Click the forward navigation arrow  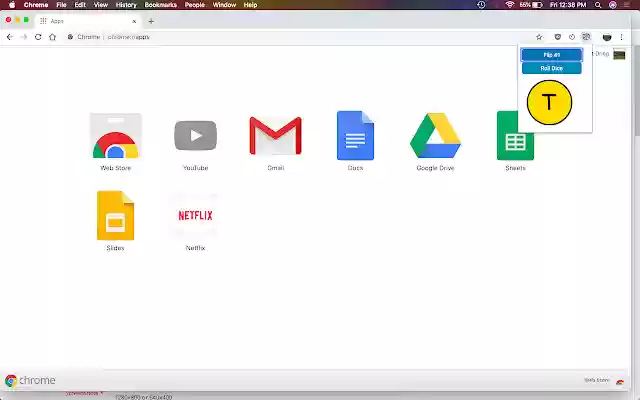pos(24,37)
